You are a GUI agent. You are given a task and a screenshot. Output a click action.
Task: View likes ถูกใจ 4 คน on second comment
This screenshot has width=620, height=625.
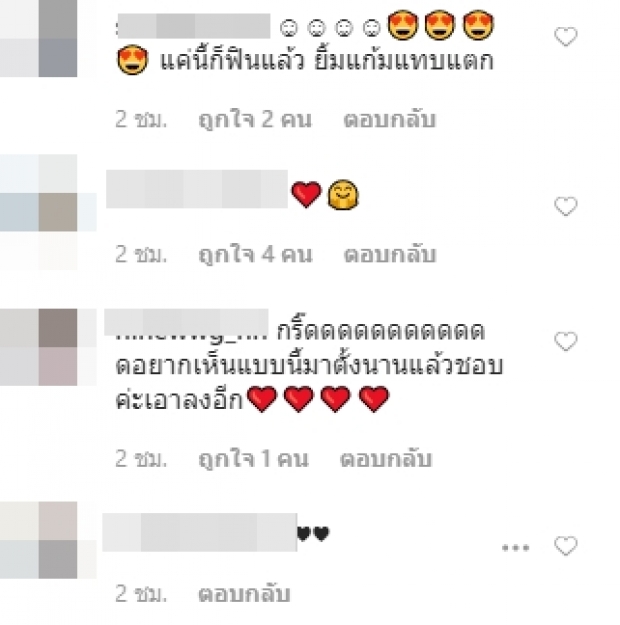pos(255,254)
